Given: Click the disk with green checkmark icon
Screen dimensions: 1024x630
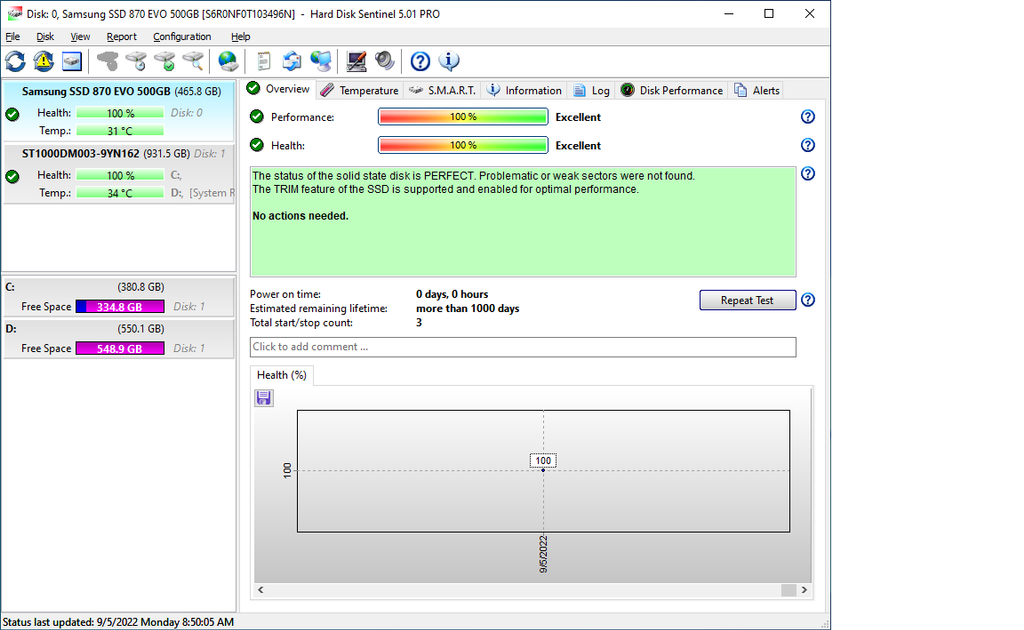Looking at the screenshot, I should click(x=165, y=61).
